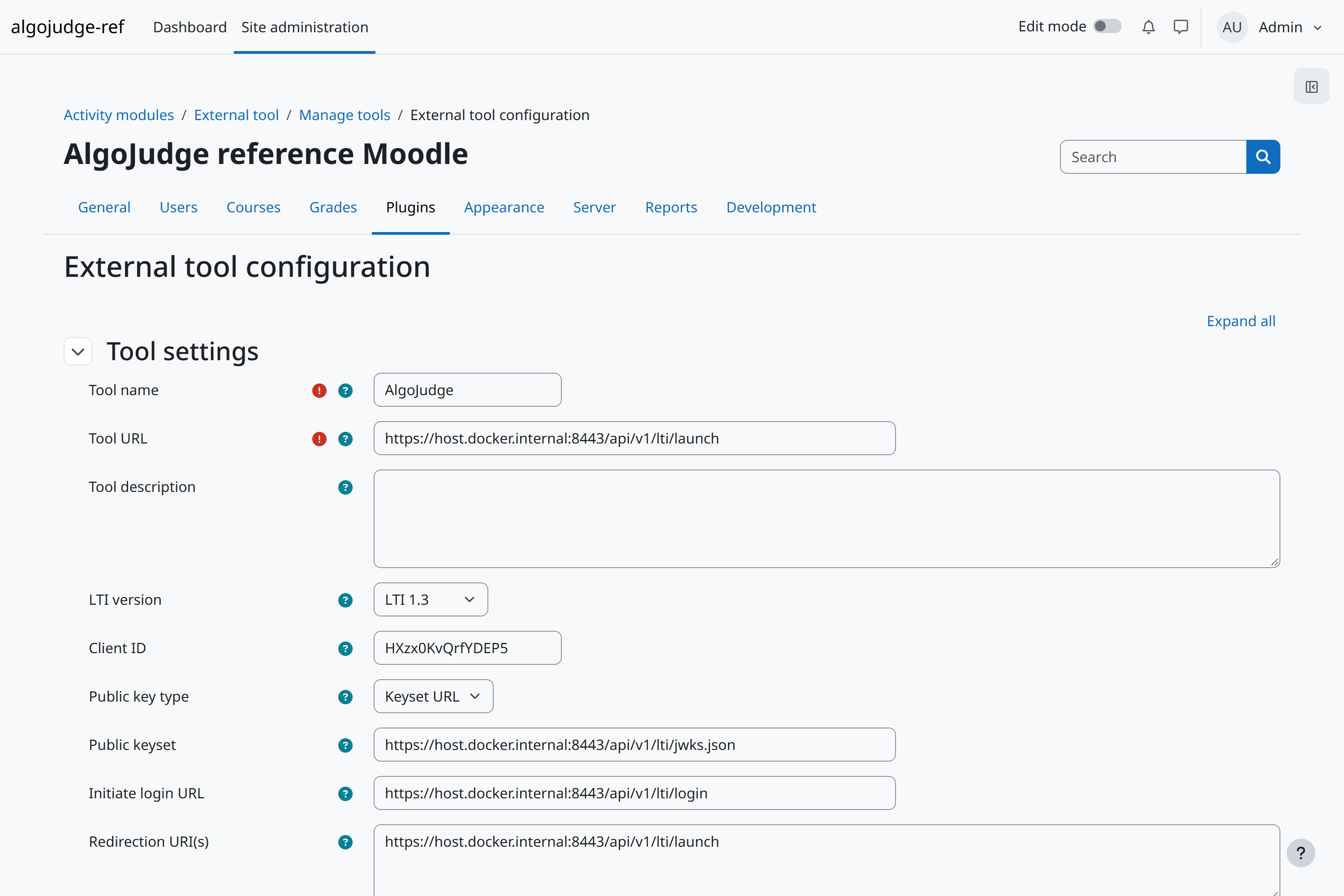Show help for Tool name

click(x=345, y=390)
